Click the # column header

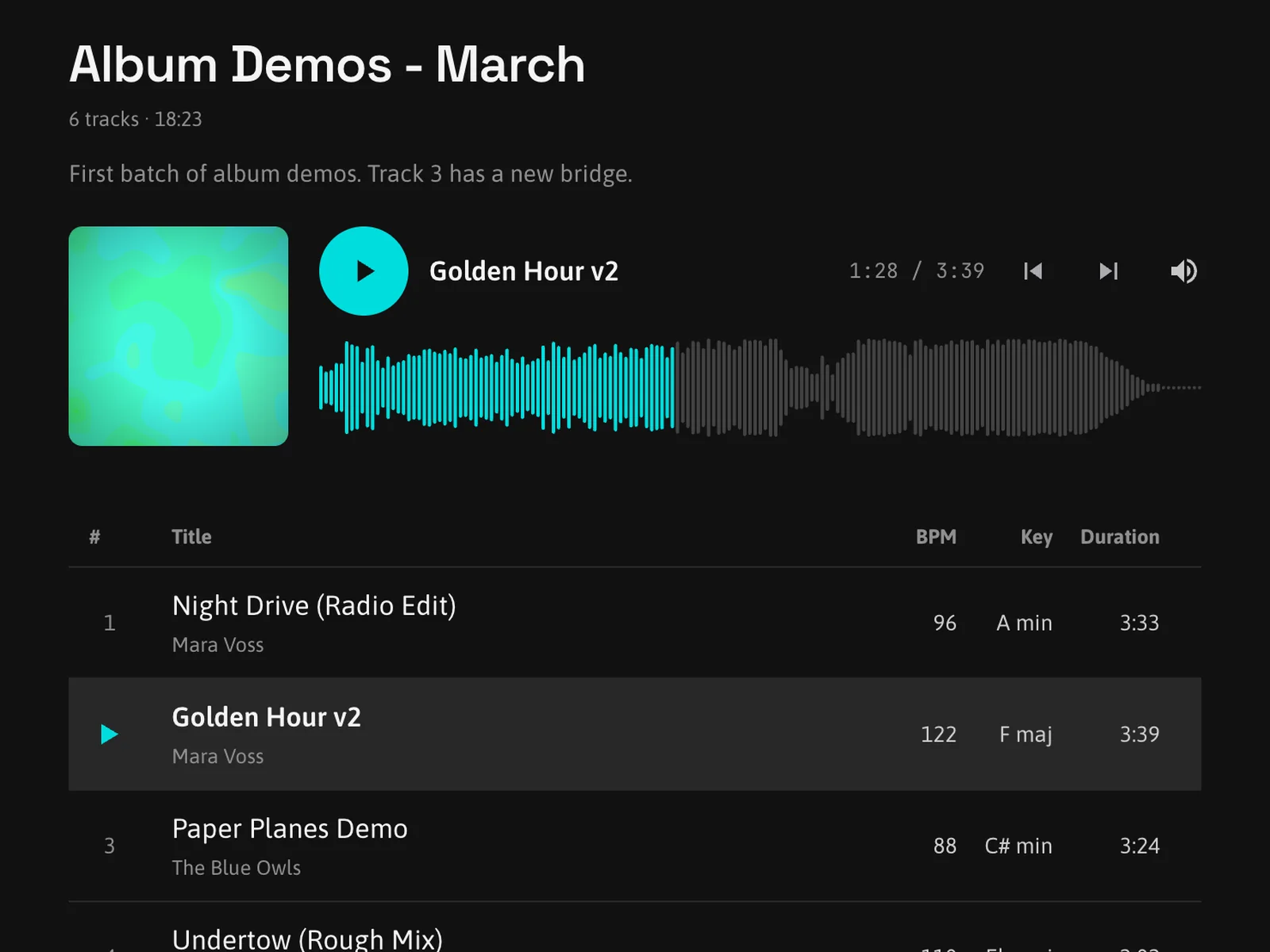coord(94,537)
